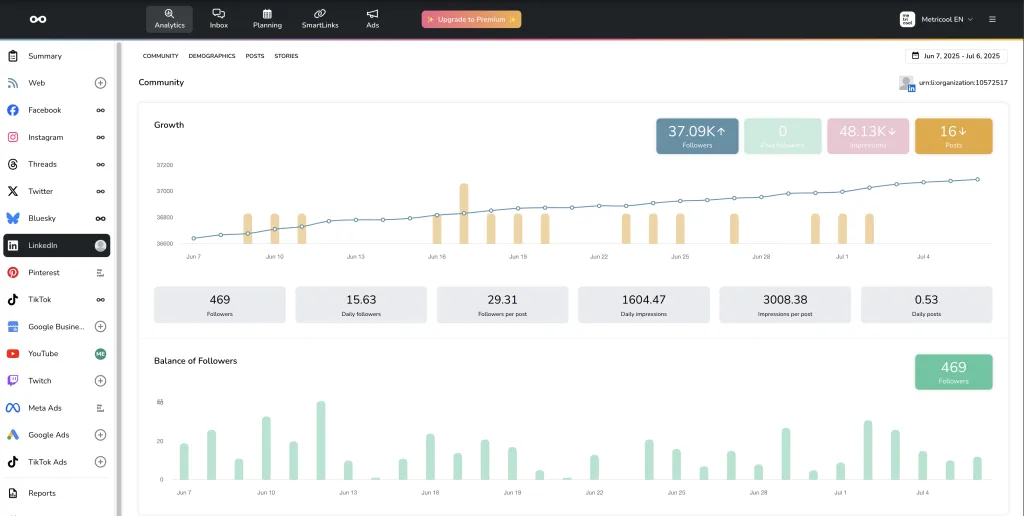Open Analytics from the top navigation
1024x516 pixels.
(x=169, y=19)
